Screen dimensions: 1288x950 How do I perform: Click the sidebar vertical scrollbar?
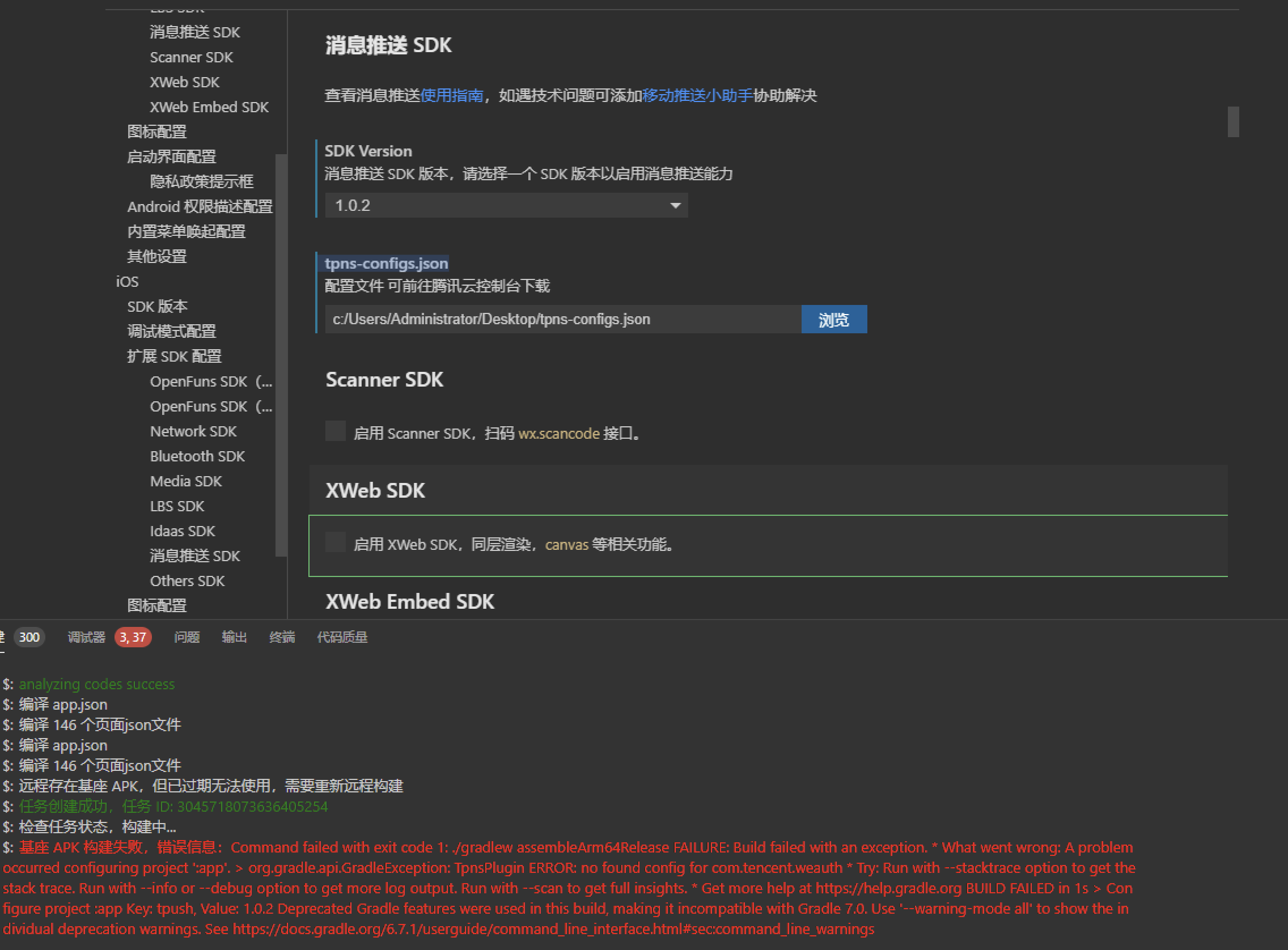coord(281,355)
